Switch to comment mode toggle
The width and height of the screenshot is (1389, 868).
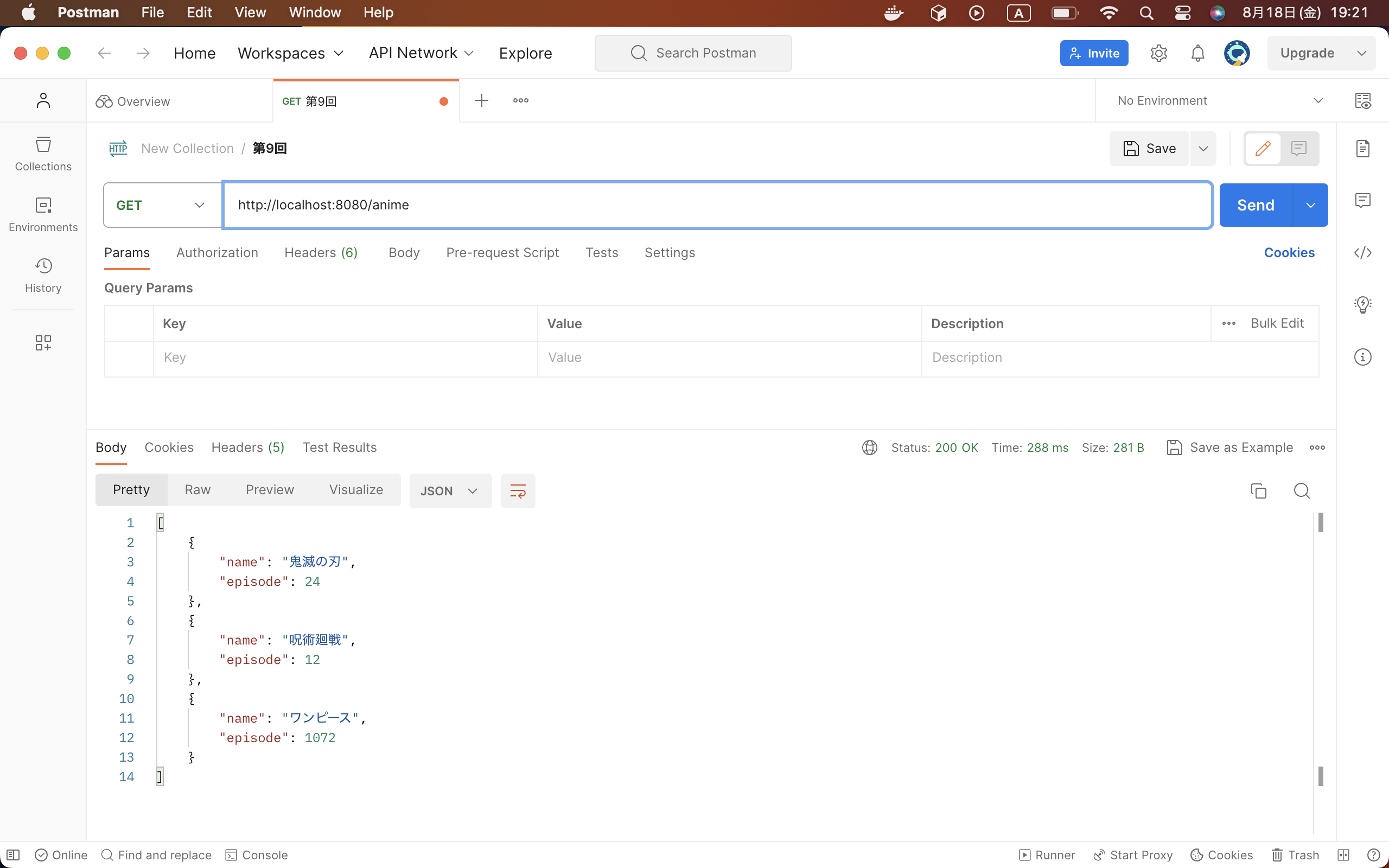coord(1298,149)
